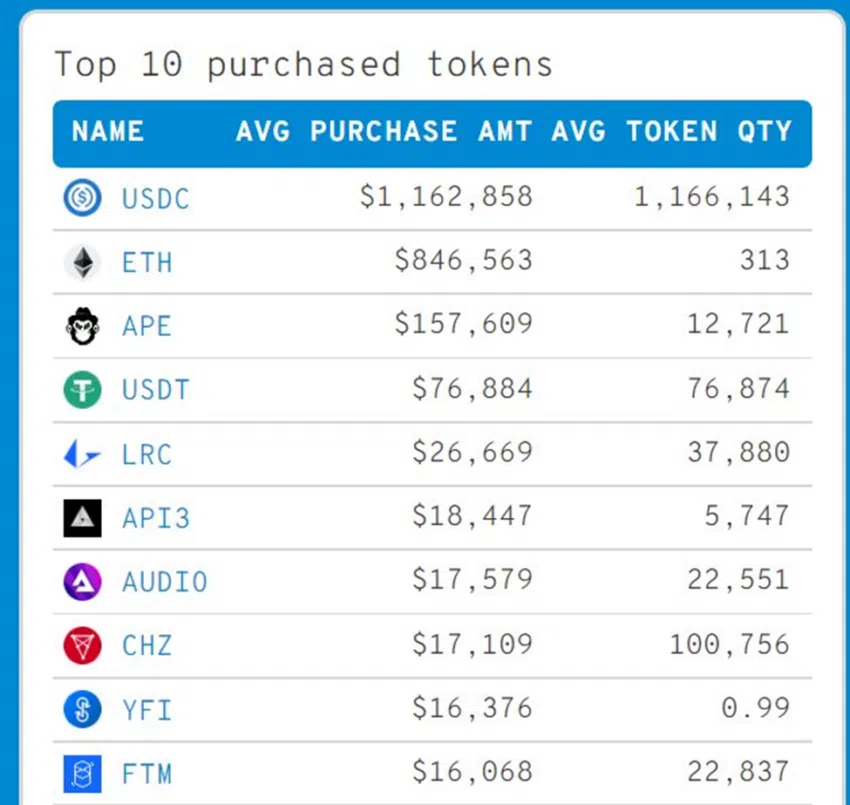Viewport: 850px width, 805px height.
Task: Click the Loopring LRC icon
Action: 82,455
